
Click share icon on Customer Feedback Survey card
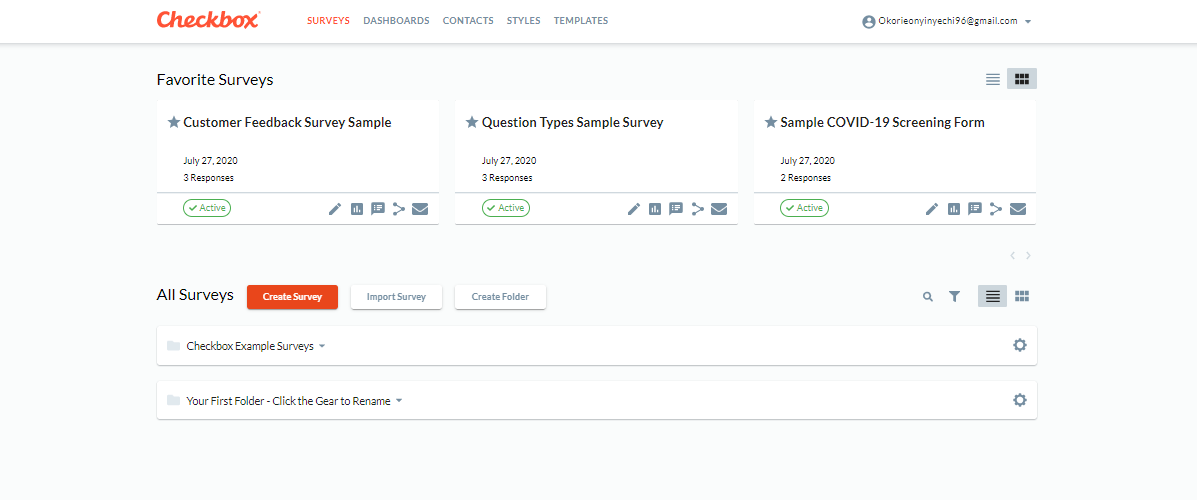tap(399, 209)
